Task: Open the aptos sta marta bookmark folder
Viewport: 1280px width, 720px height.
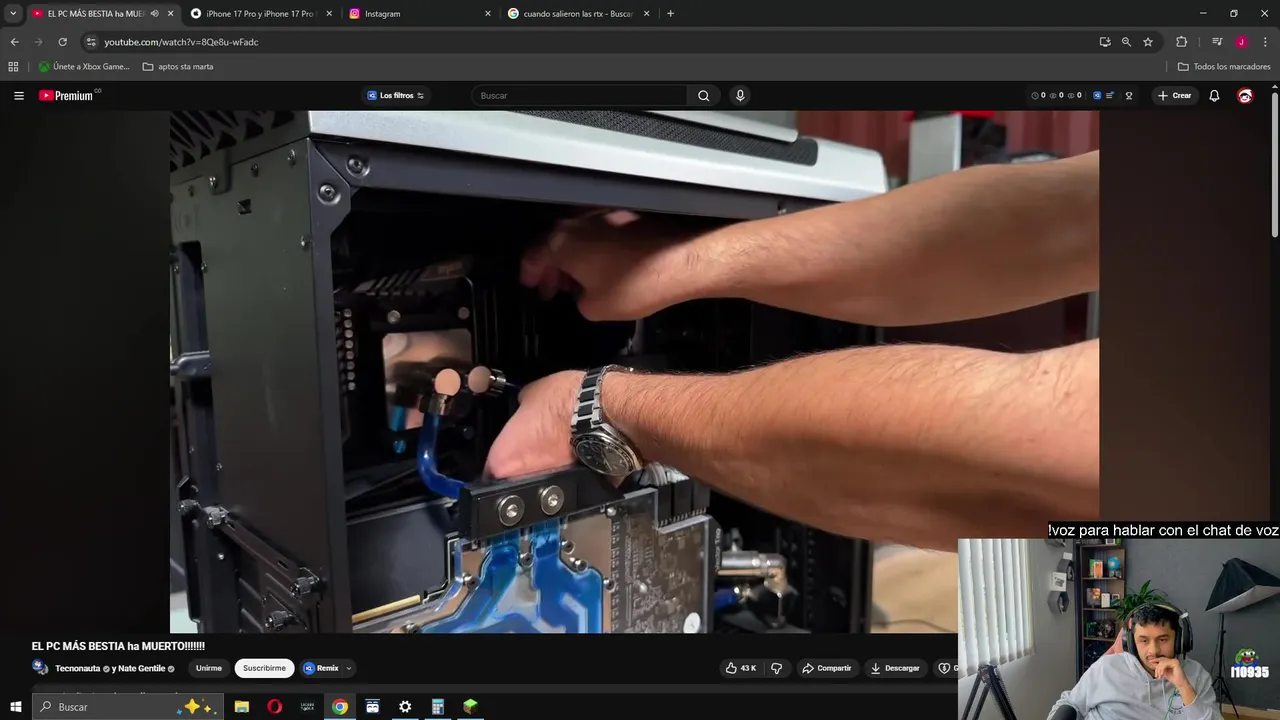Action: 178,67
